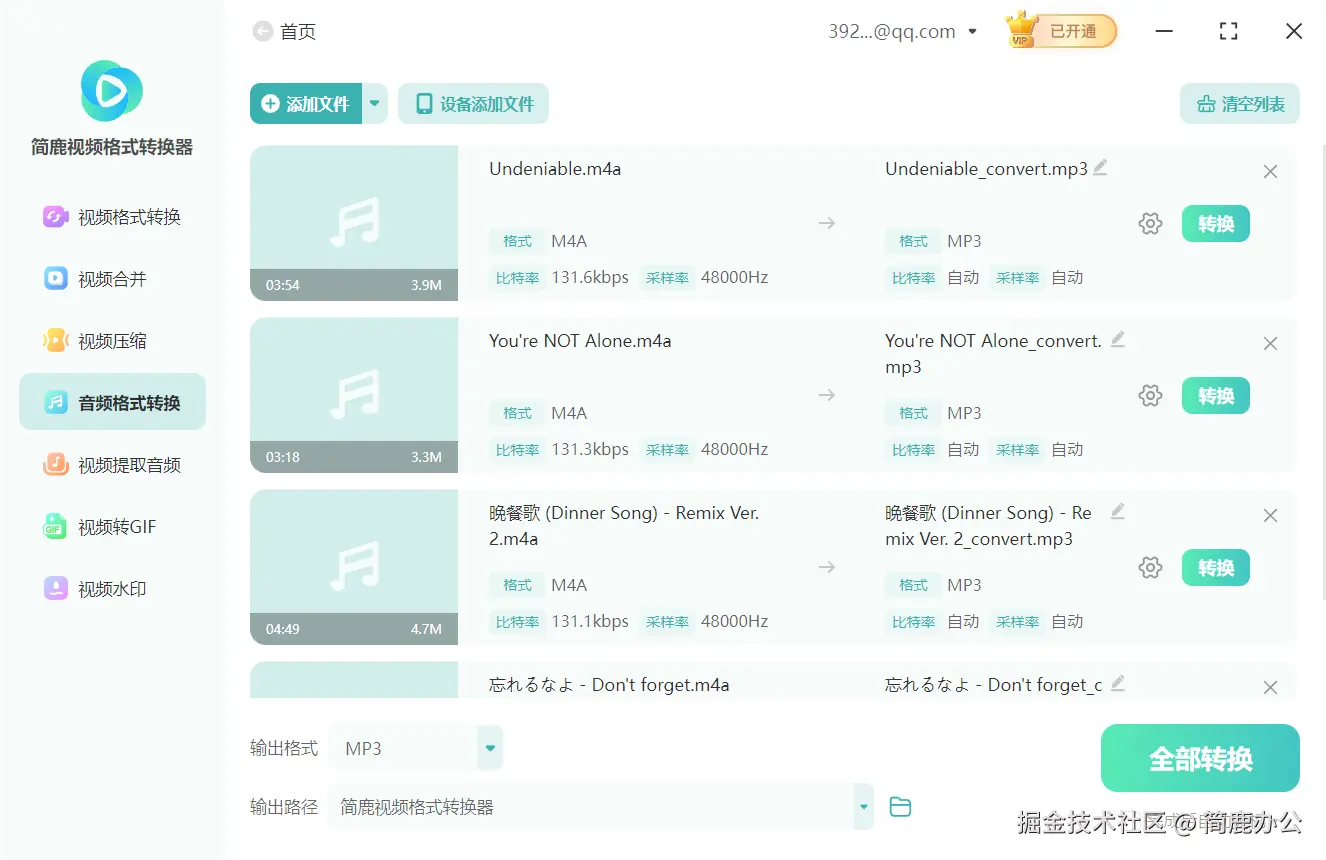
Task: Click the 全部转换 button
Action: (1200, 758)
